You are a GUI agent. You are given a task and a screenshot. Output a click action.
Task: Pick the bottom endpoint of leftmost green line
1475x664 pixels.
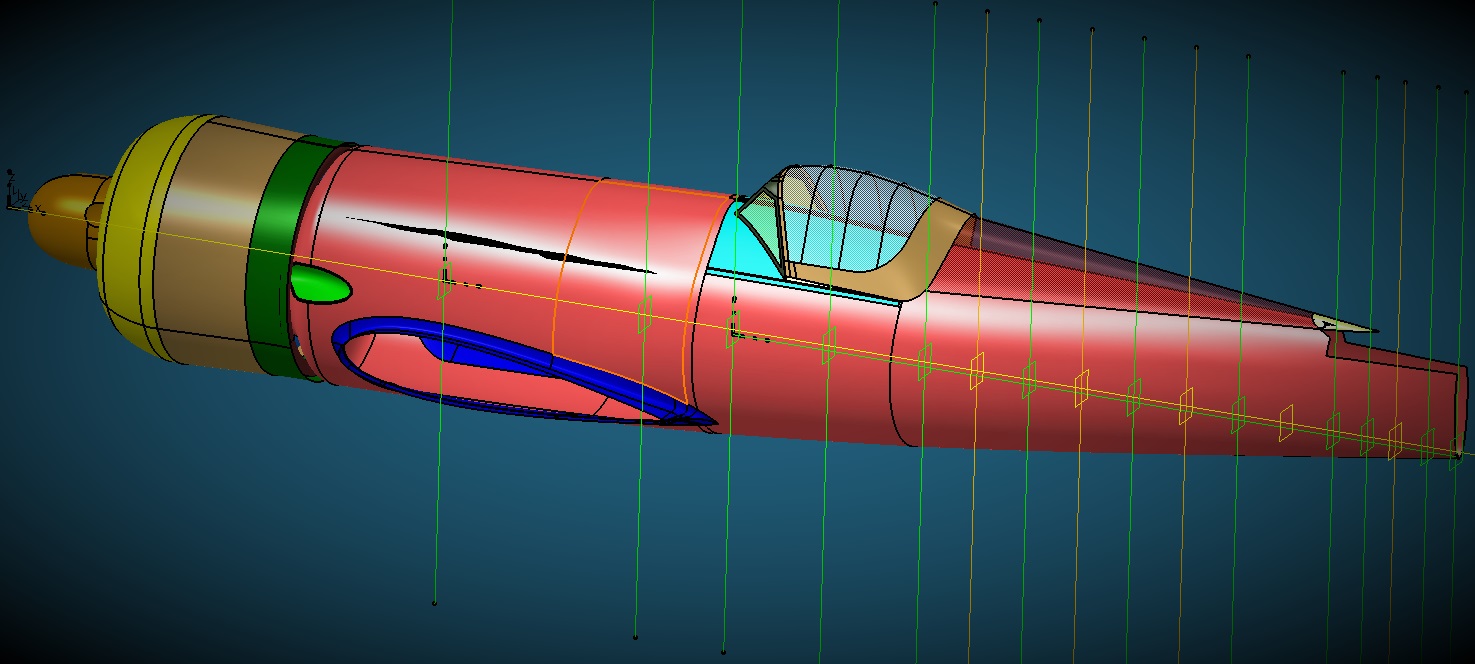(434, 603)
